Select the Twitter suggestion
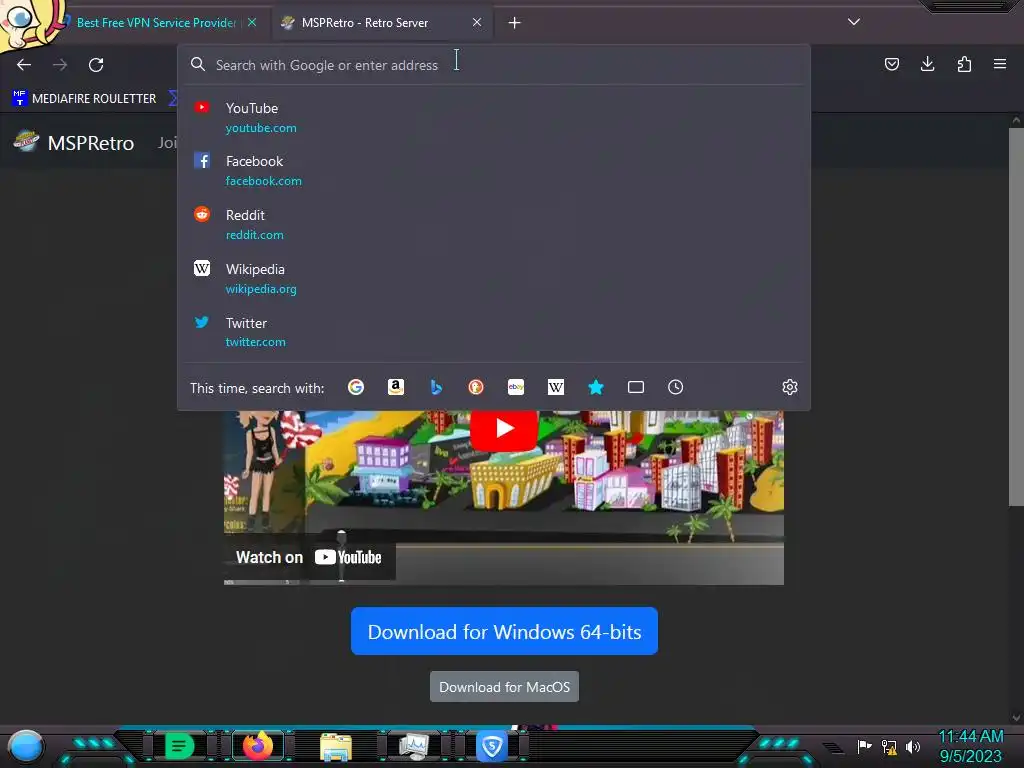This screenshot has width=1024, height=768. coord(494,332)
